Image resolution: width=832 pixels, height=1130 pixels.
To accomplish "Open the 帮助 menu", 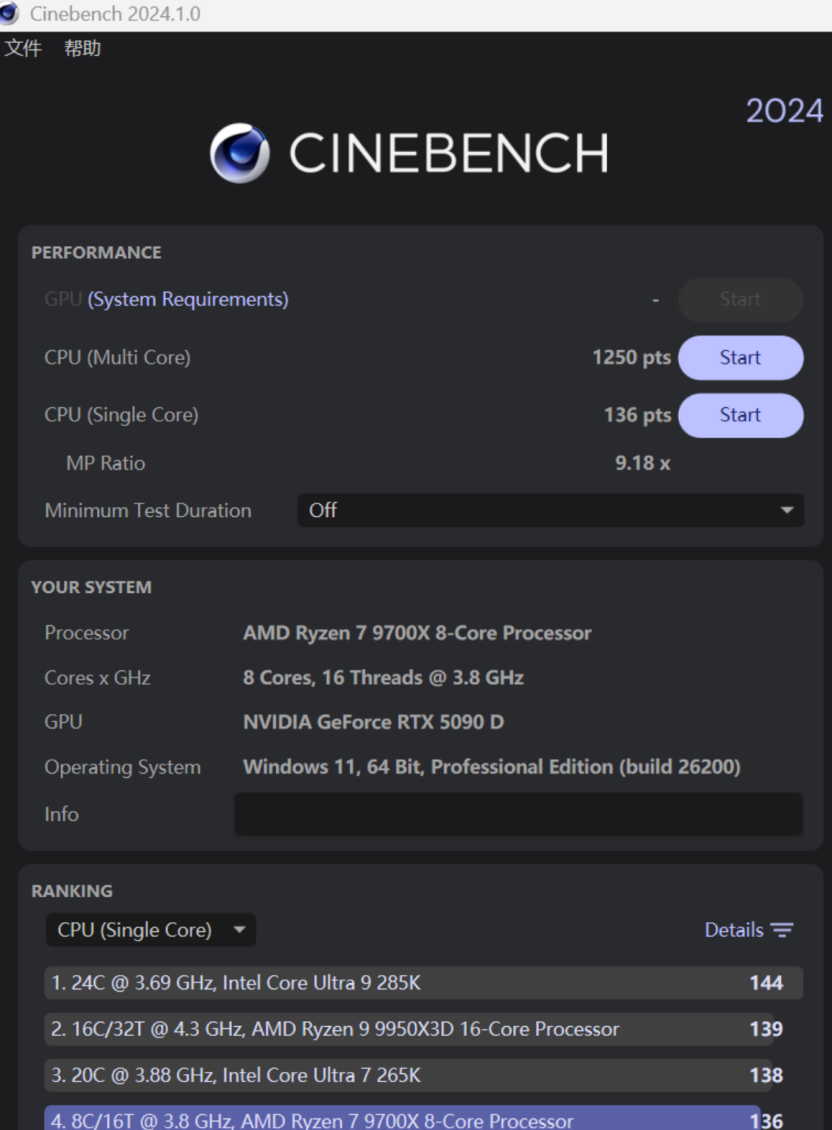I will point(82,48).
